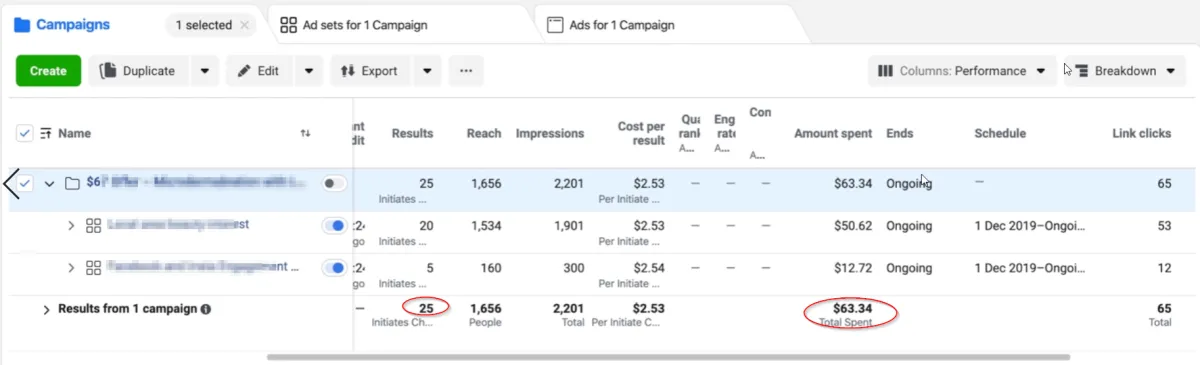Expand the arrow next to Duplicate
The image size is (1200, 365).
205,71
